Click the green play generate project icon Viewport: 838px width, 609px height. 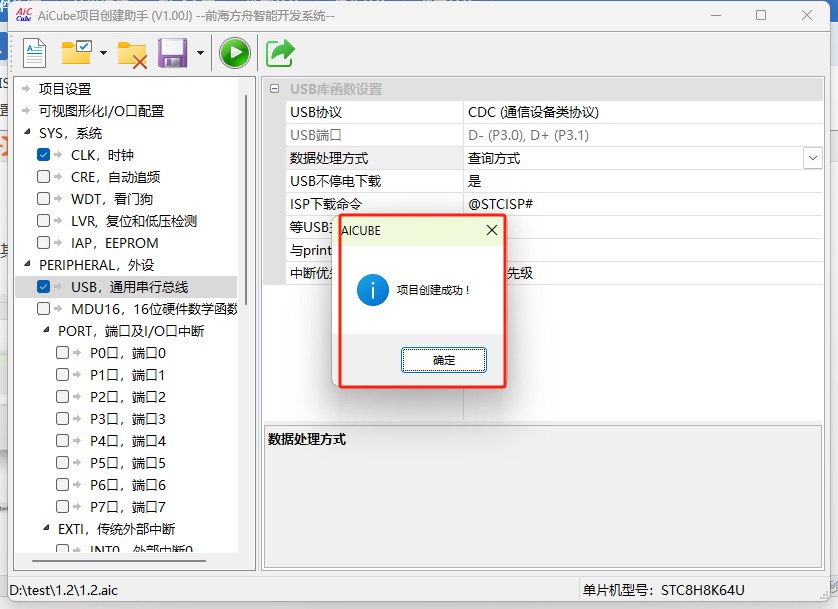235,53
